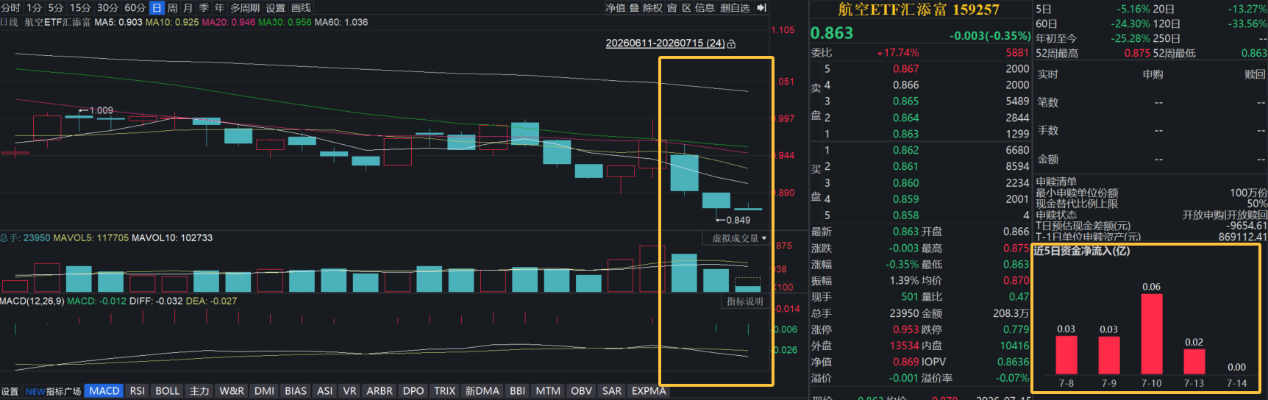1268x400 pixels.
Task: Select the MTM indicator tab
Action: (x=547, y=391)
